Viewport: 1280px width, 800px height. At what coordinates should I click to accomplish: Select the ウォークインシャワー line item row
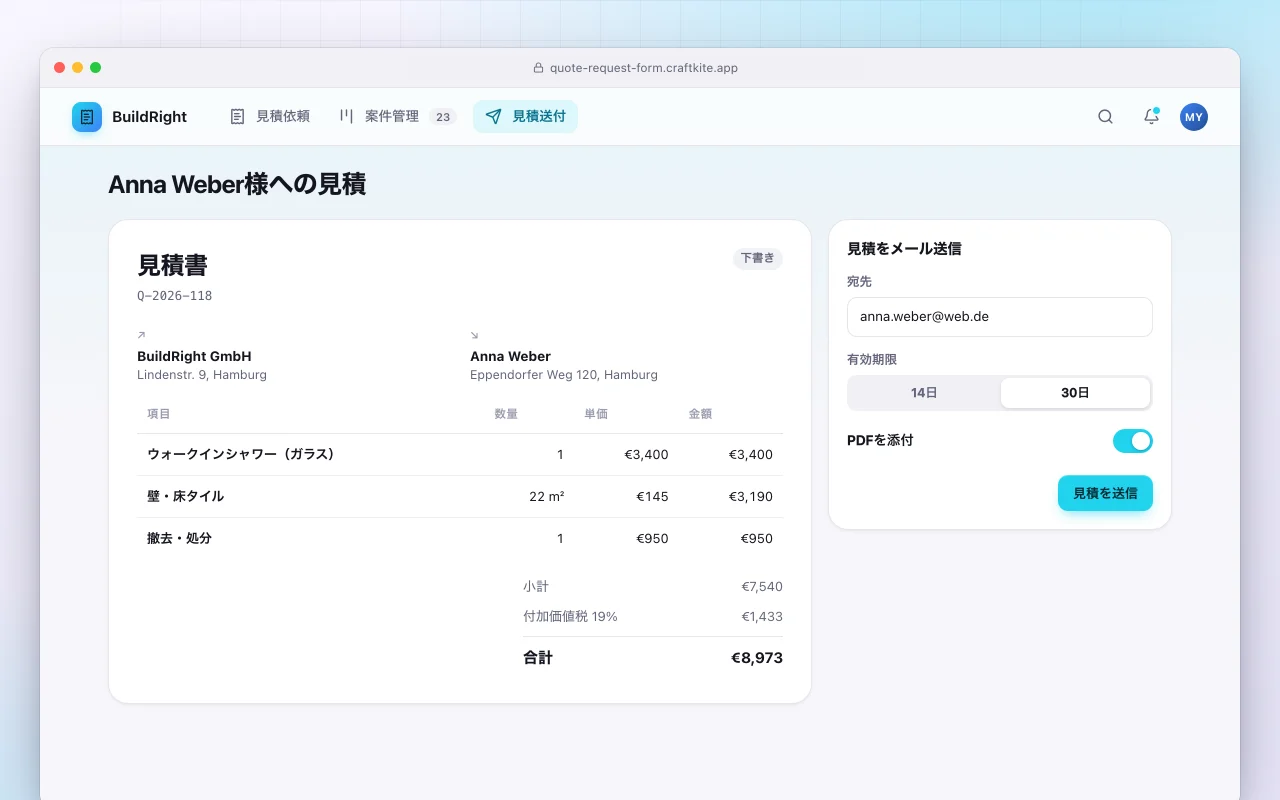pyautogui.click(x=460, y=455)
